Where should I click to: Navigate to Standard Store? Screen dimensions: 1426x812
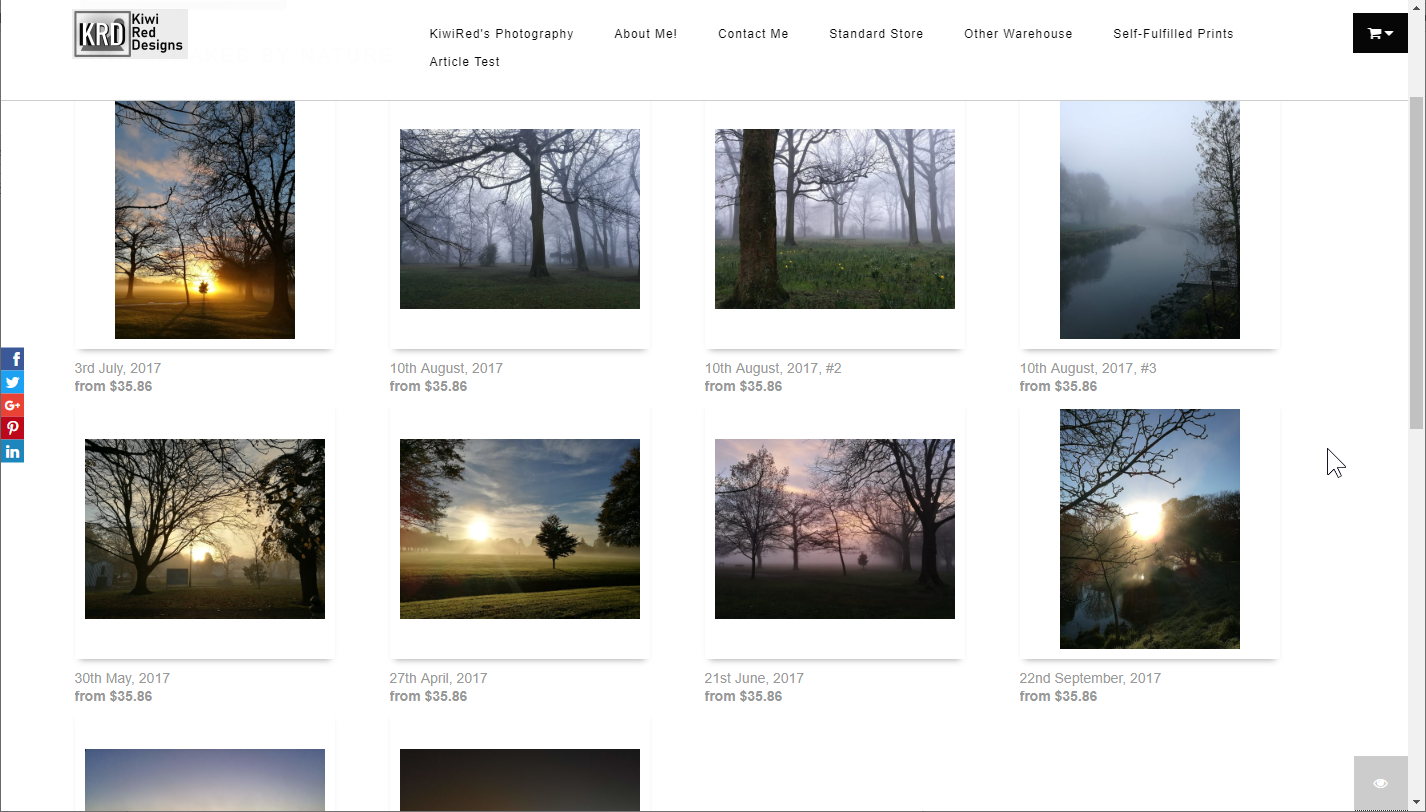pyautogui.click(x=876, y=34)
